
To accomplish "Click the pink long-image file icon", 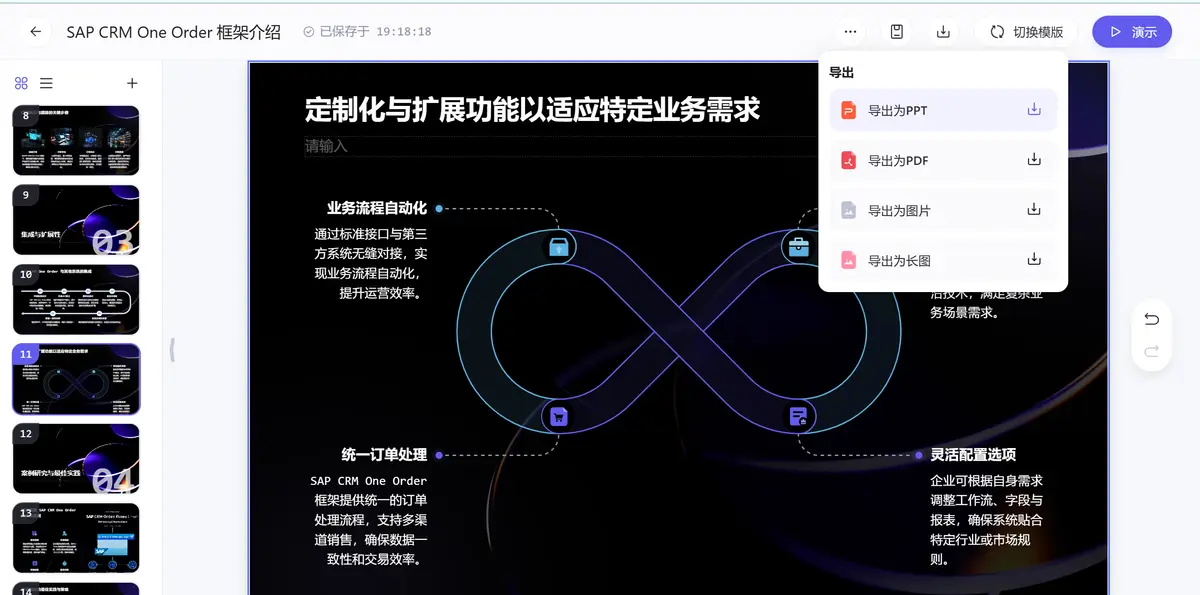I will 848,260.
